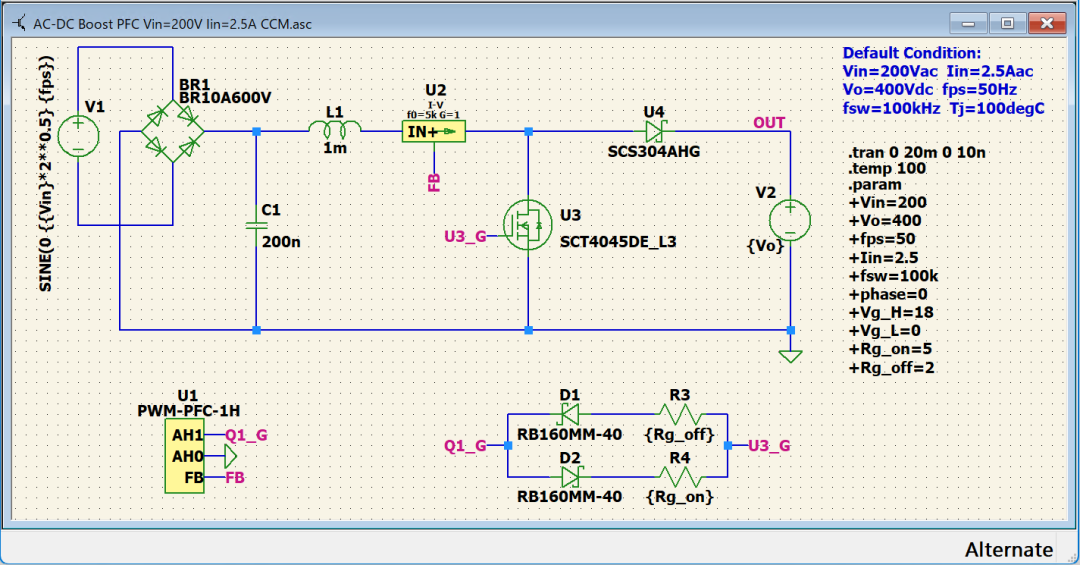Click the schematic icon in the title bar
Viewport: 1080px width, 565px height.
click(19, 23)
